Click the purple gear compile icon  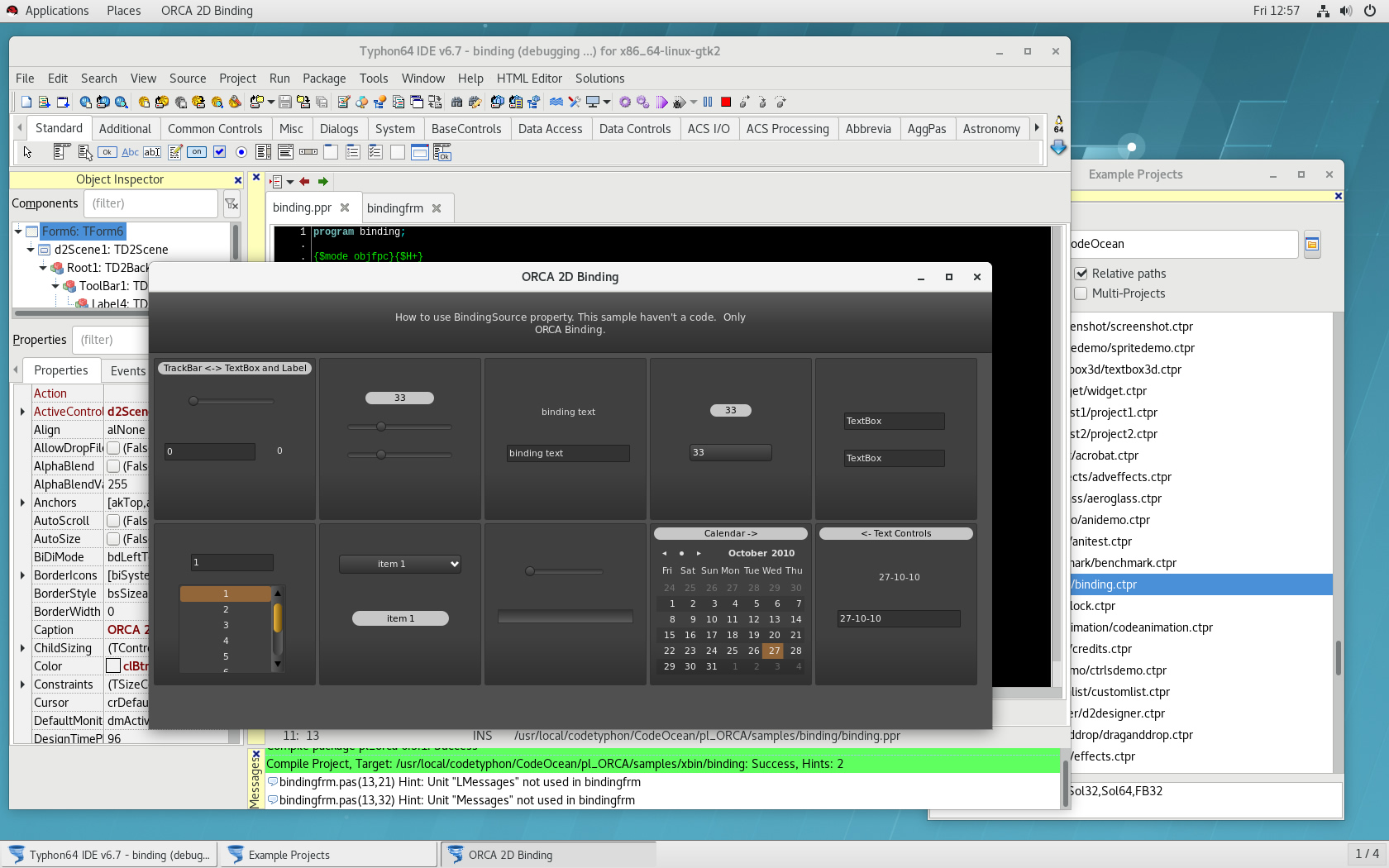tap(625, 102)
